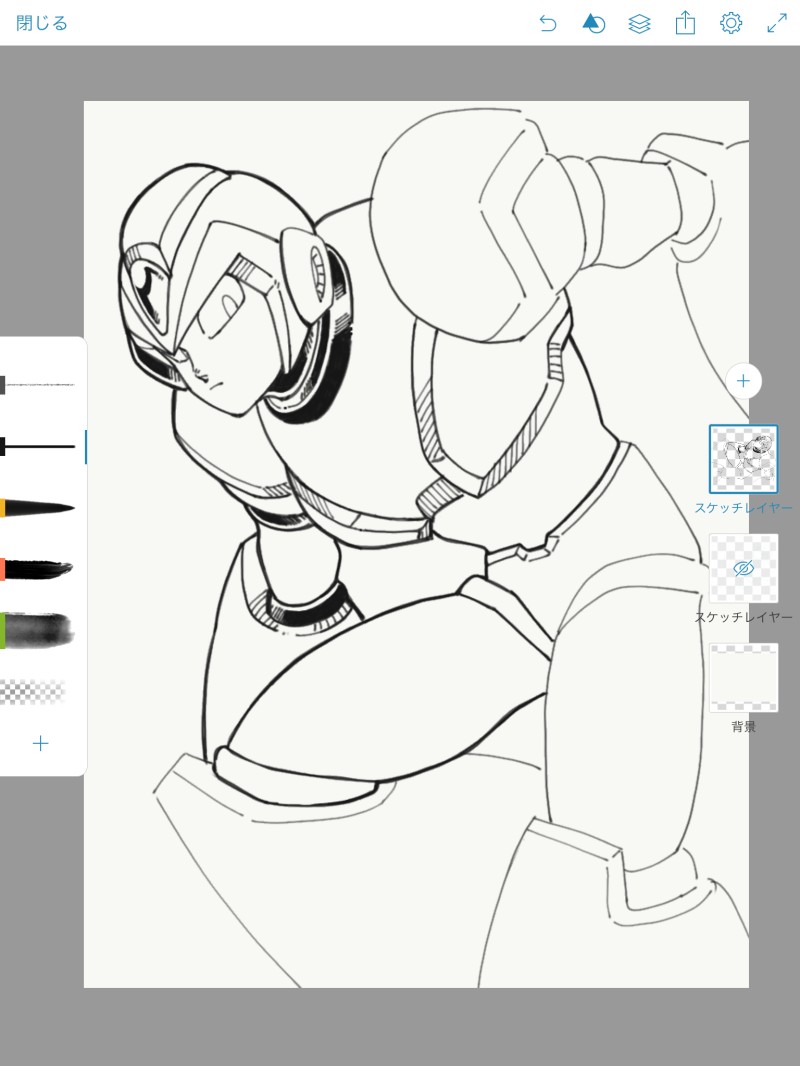The image size is (800, 1066).
Task: Tap the yellow color tab of marker
Action: coord(3,508)
